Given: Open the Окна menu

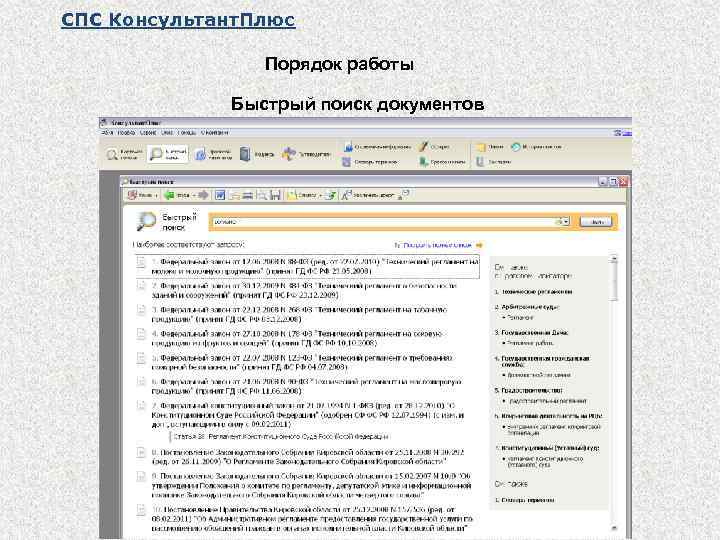Looking at the screenshot, I should point(167,133).
